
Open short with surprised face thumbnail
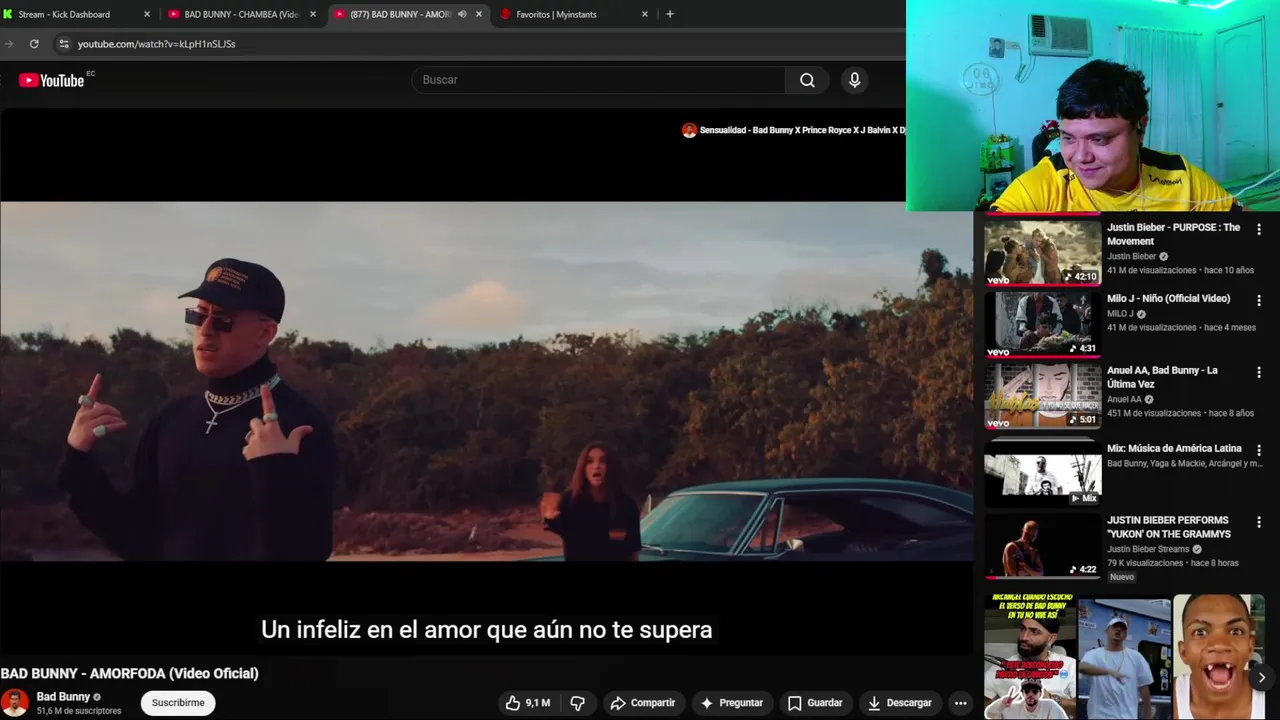tap(1218, 657)
